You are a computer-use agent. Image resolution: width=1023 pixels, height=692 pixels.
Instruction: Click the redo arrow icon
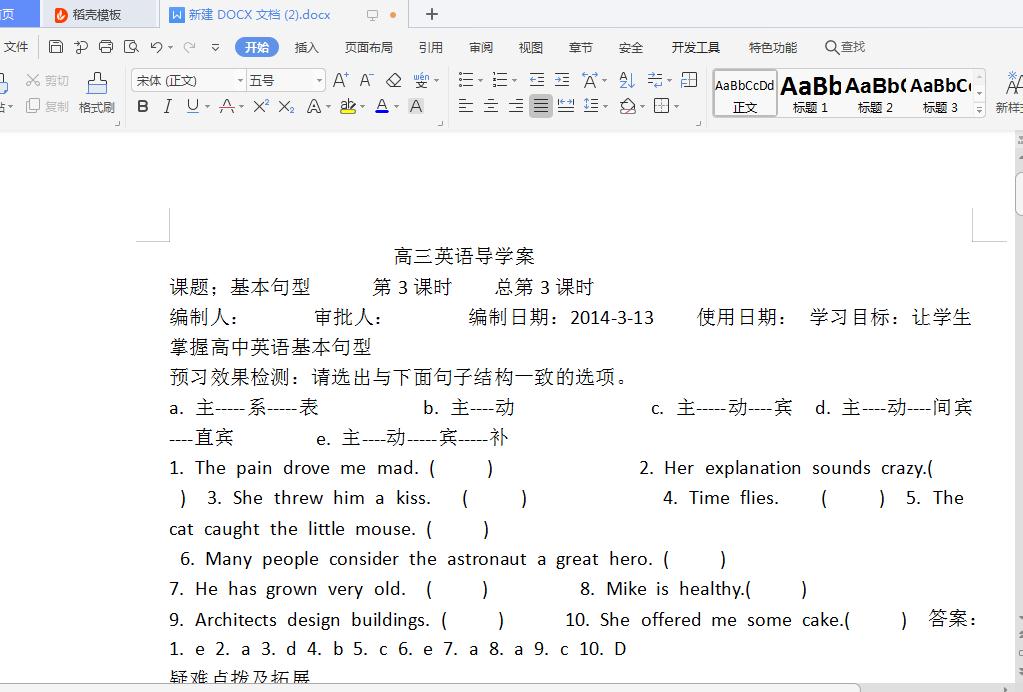[190, 47]
